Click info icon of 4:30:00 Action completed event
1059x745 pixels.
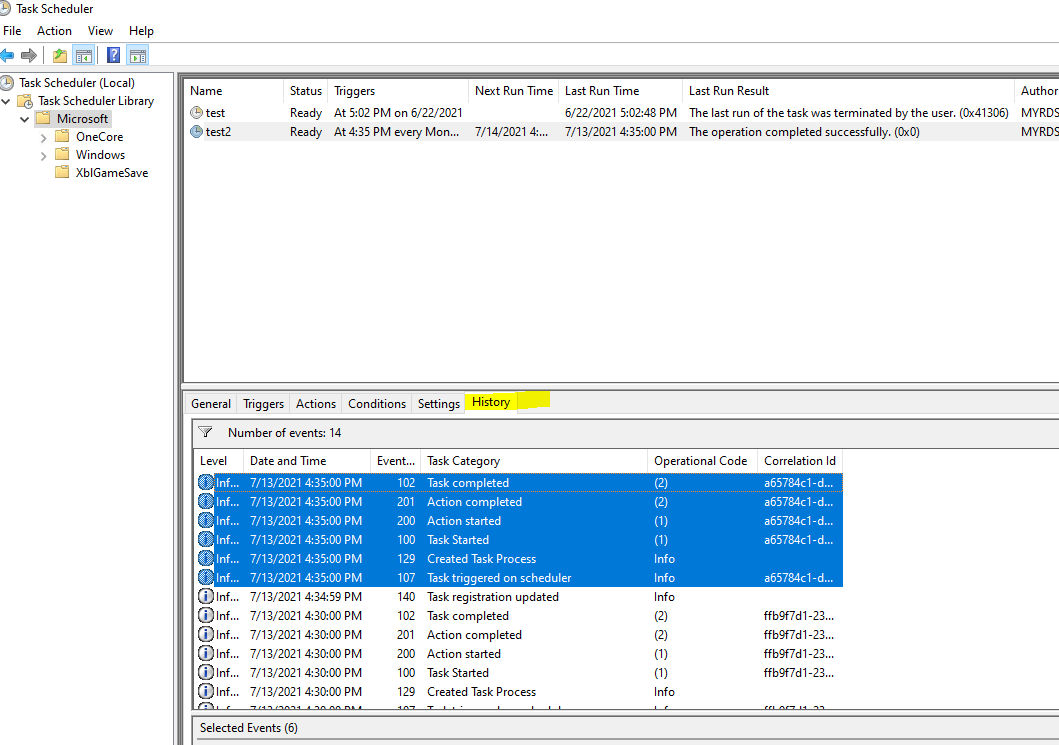coord(205,634)
